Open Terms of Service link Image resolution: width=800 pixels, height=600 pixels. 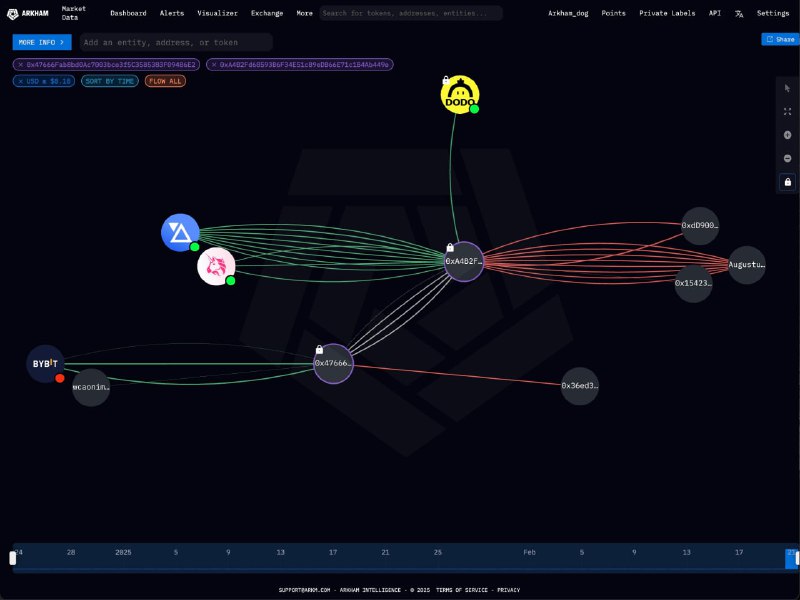tap(464, 590)
